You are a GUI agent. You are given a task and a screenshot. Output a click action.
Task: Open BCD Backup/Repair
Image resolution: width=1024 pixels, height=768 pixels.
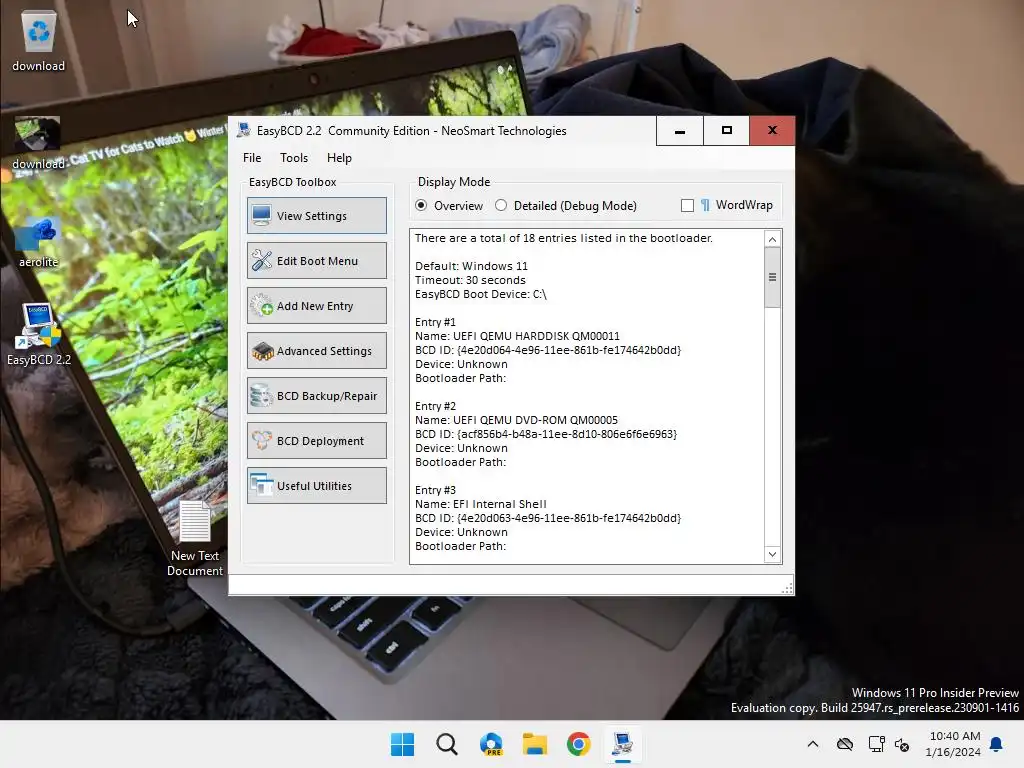pyautogui.click(x=317, y=396)
